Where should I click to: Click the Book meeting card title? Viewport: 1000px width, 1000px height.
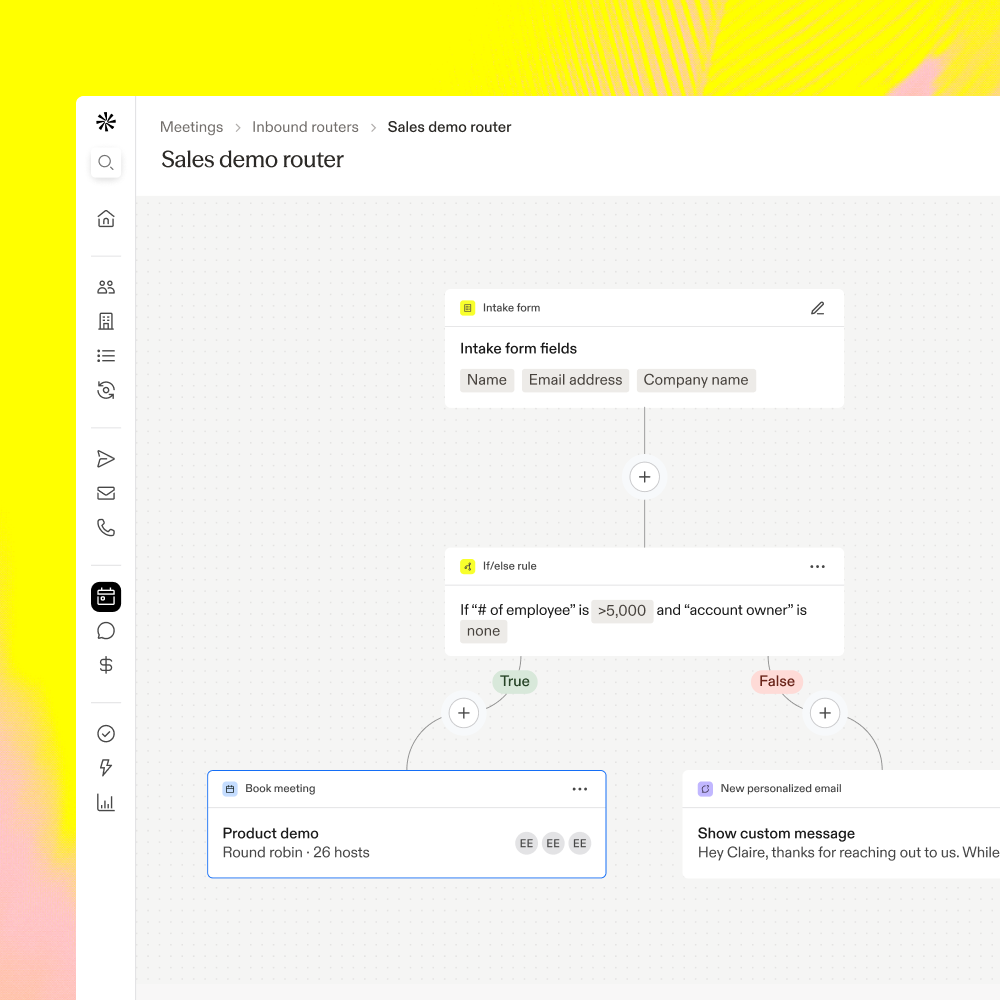[x=280, y=789]
